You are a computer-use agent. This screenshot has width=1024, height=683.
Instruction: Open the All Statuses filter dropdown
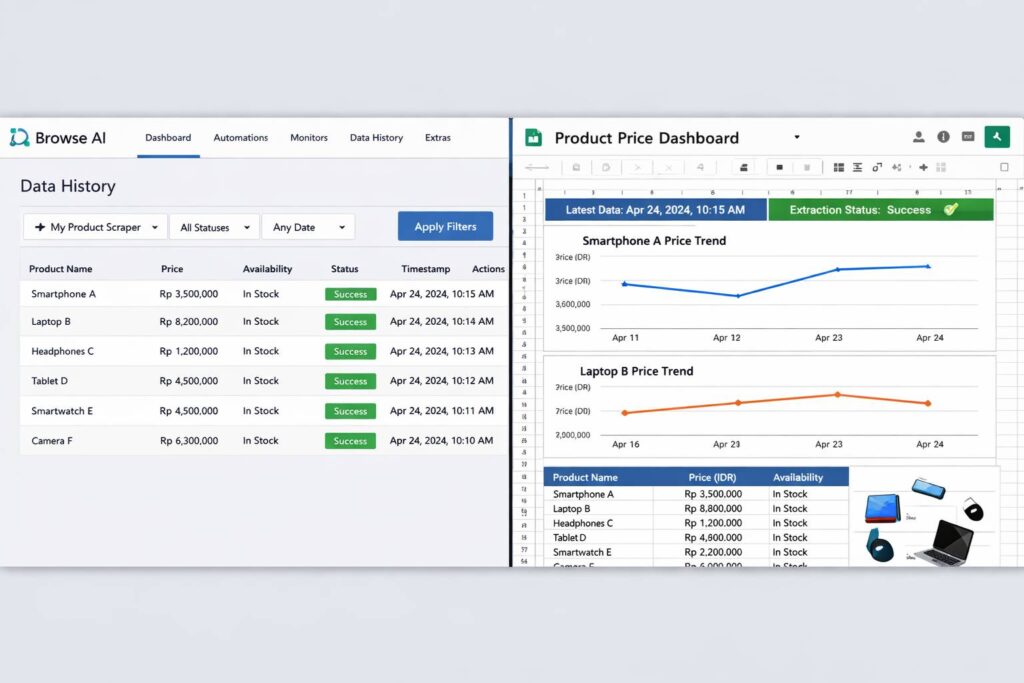pos(213,227)
